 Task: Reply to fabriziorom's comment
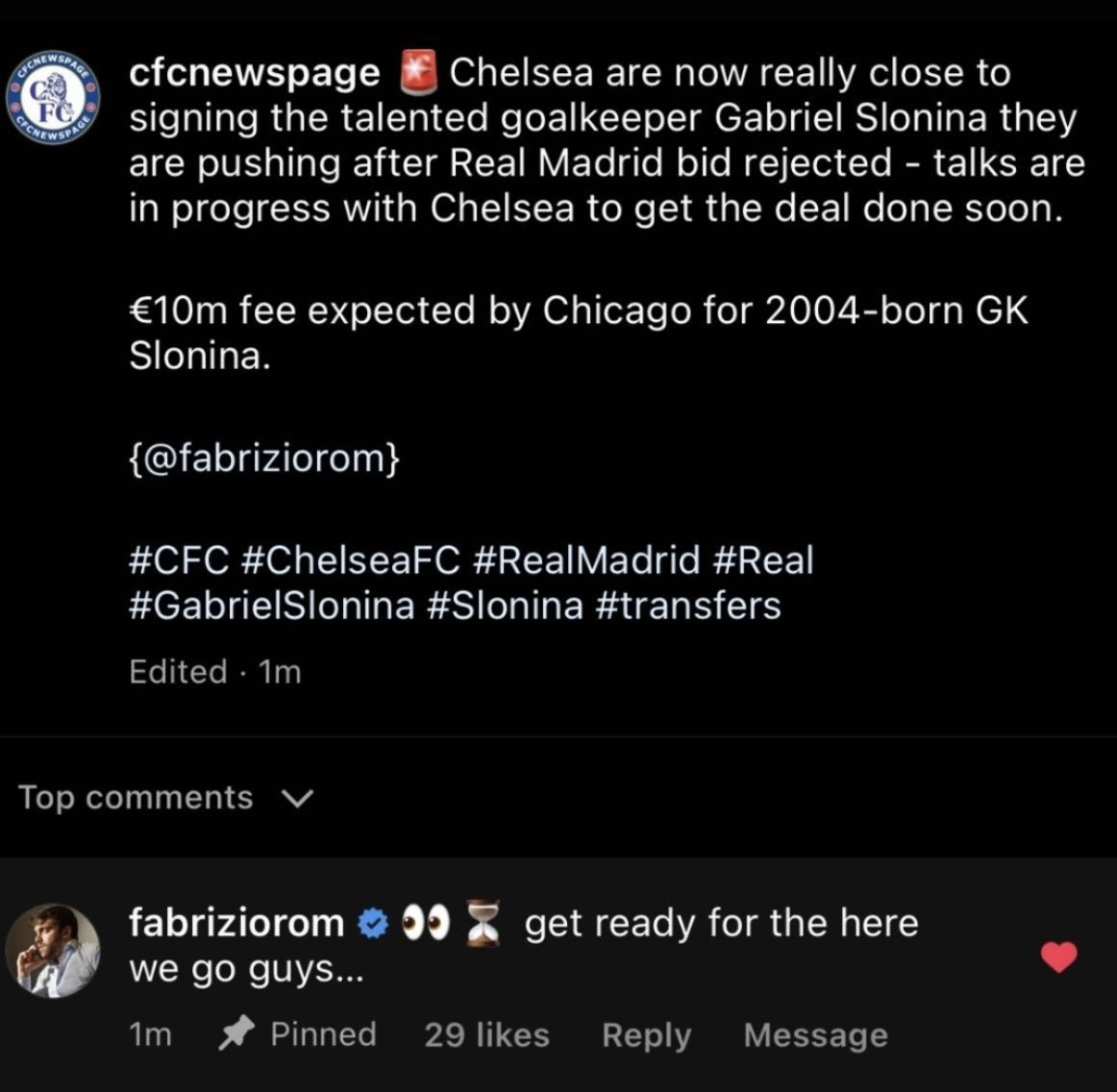pyautogui.click(x=646, y=1035)
